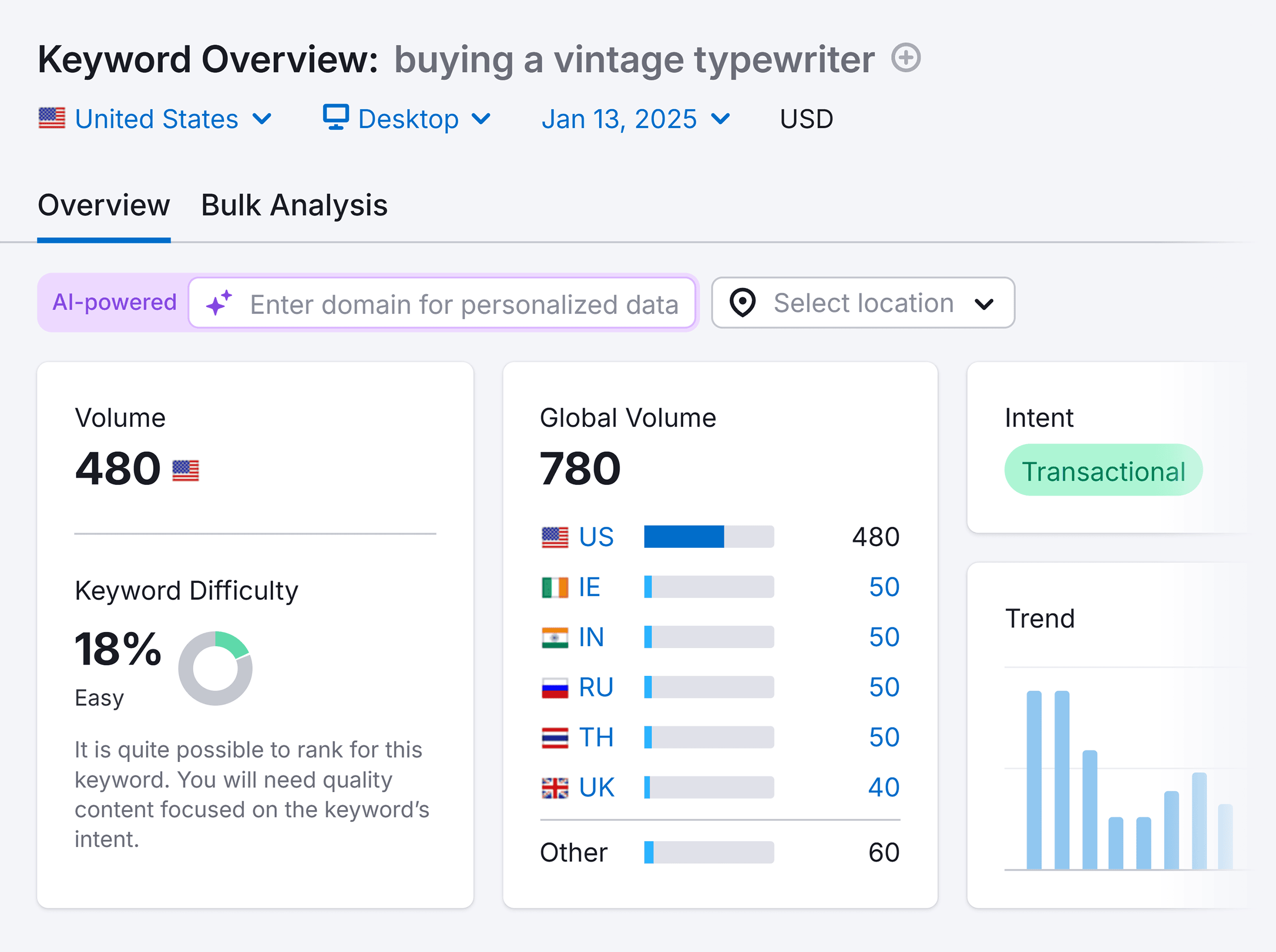Click the tallest first bar in the Trend chart

point(1034,780)
